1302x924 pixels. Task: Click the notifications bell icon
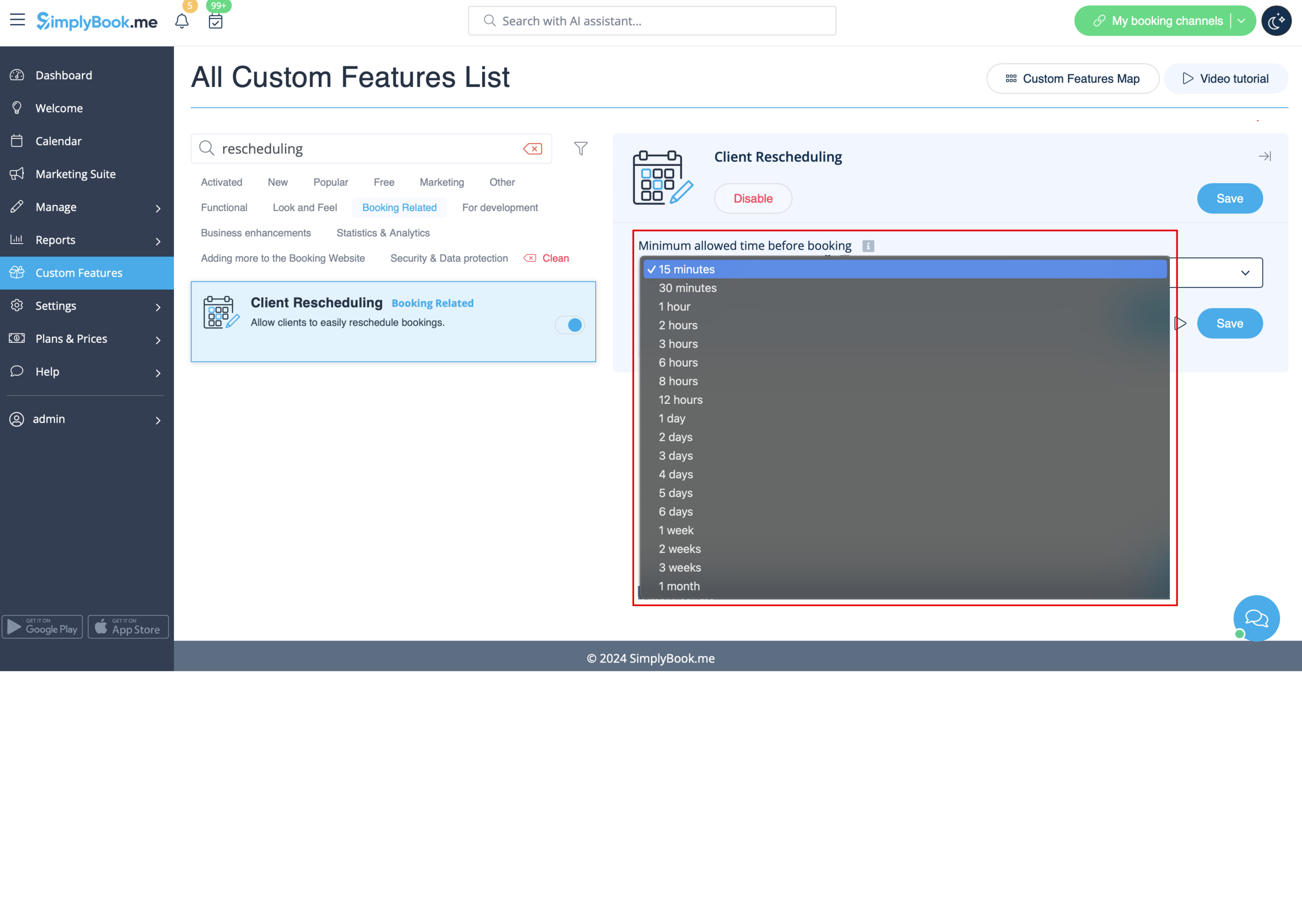tap(182, 22)
